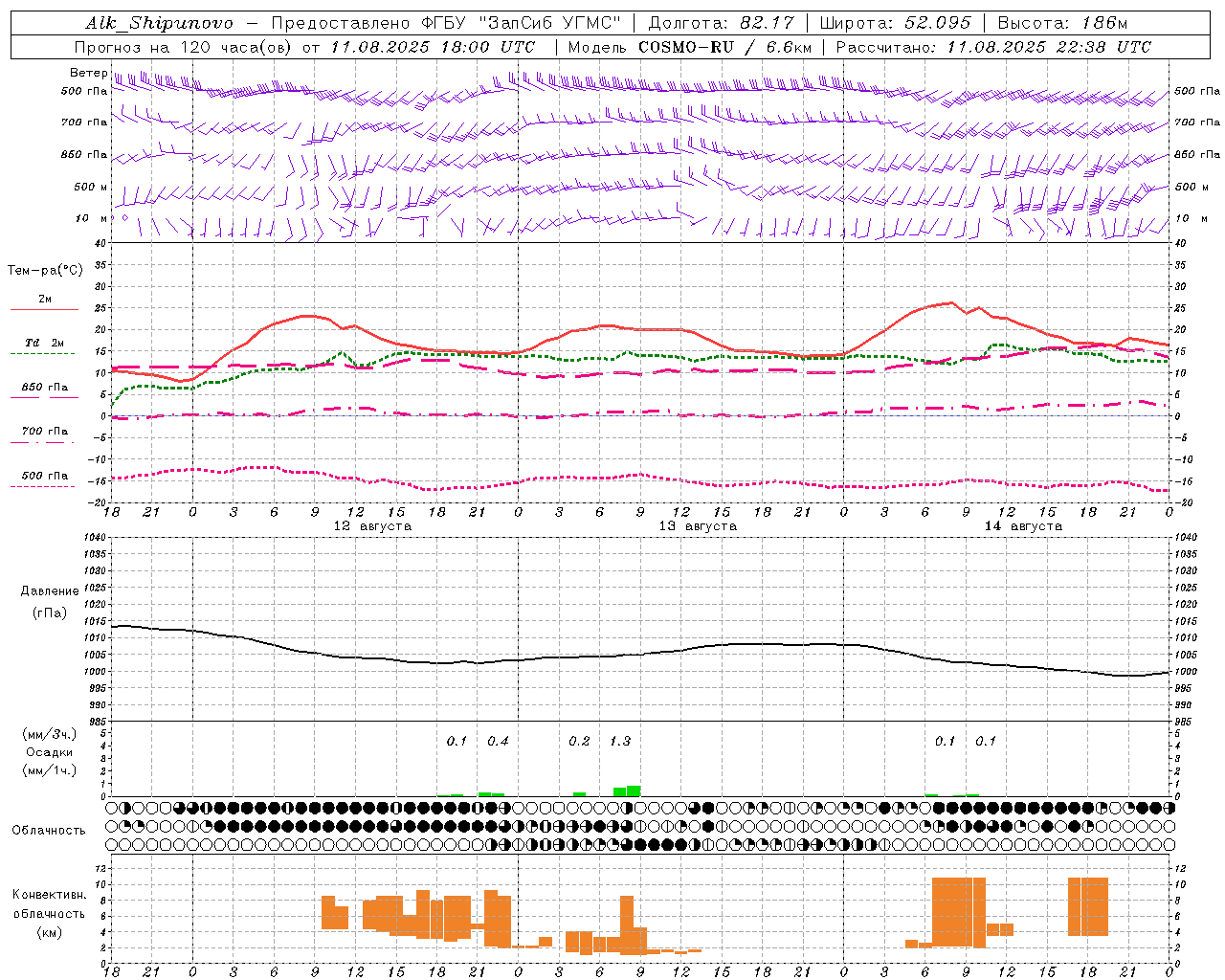The width and height of the screenshot is (1225, 980).
Task: Select the precipitation value 0.4
Action: (498, 742)
